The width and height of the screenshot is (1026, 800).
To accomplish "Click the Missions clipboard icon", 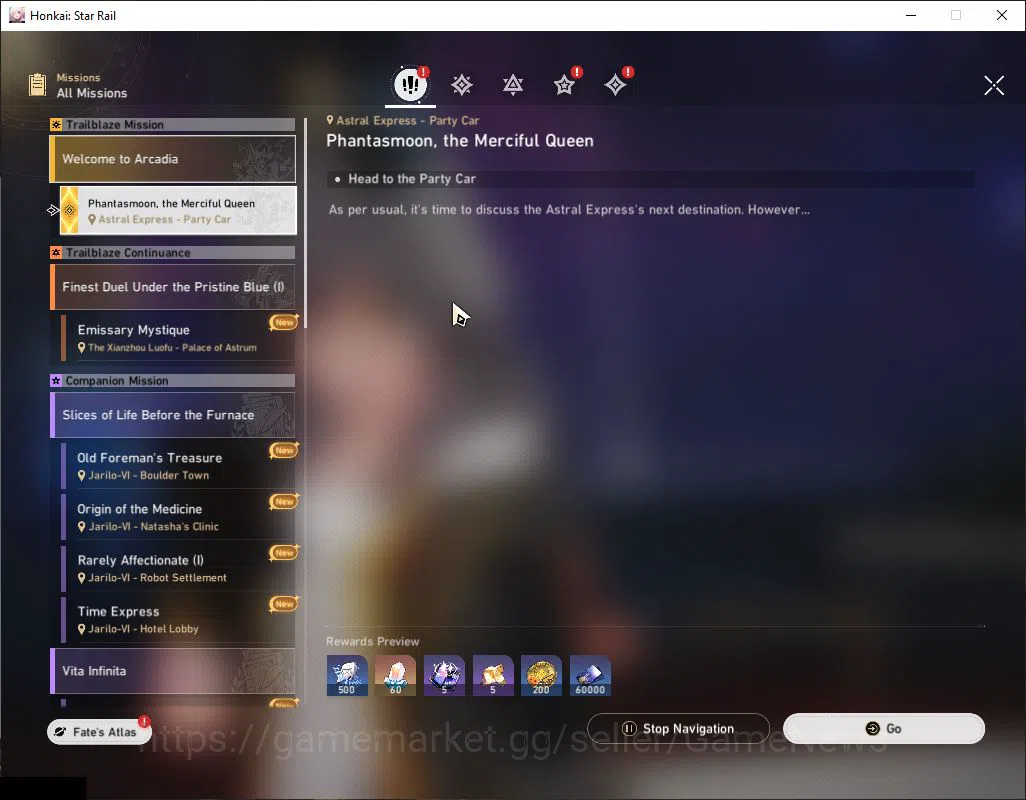I will pyautogui.click(x=37, y=85).
